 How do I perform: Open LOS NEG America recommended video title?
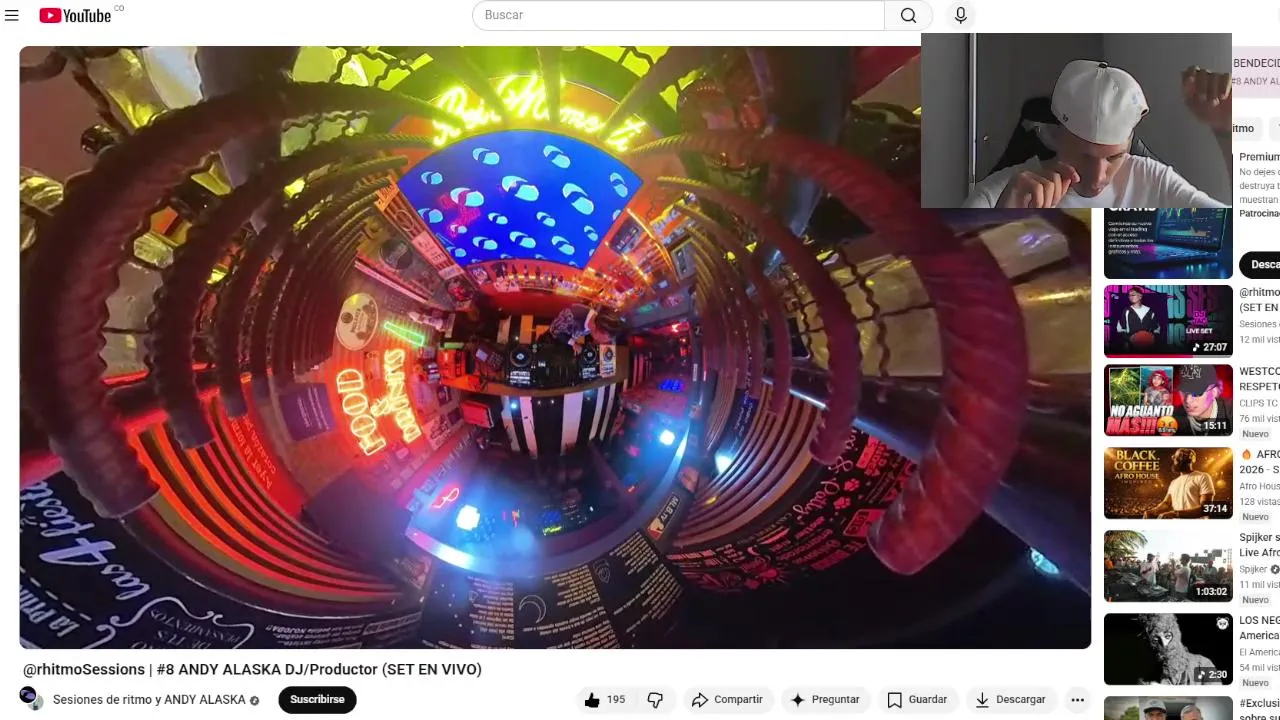(x=1259, y=628)
